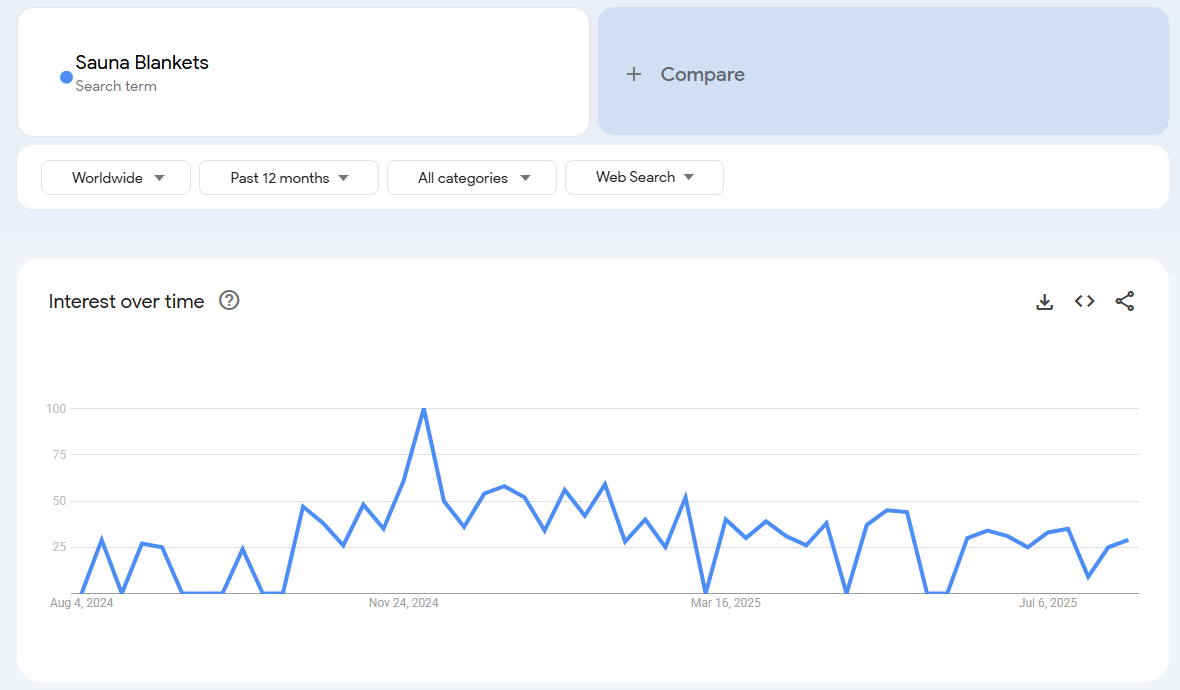
Task: Open the Web Search type dropdown
Action: pyautogui.click(x=644, y=177)
